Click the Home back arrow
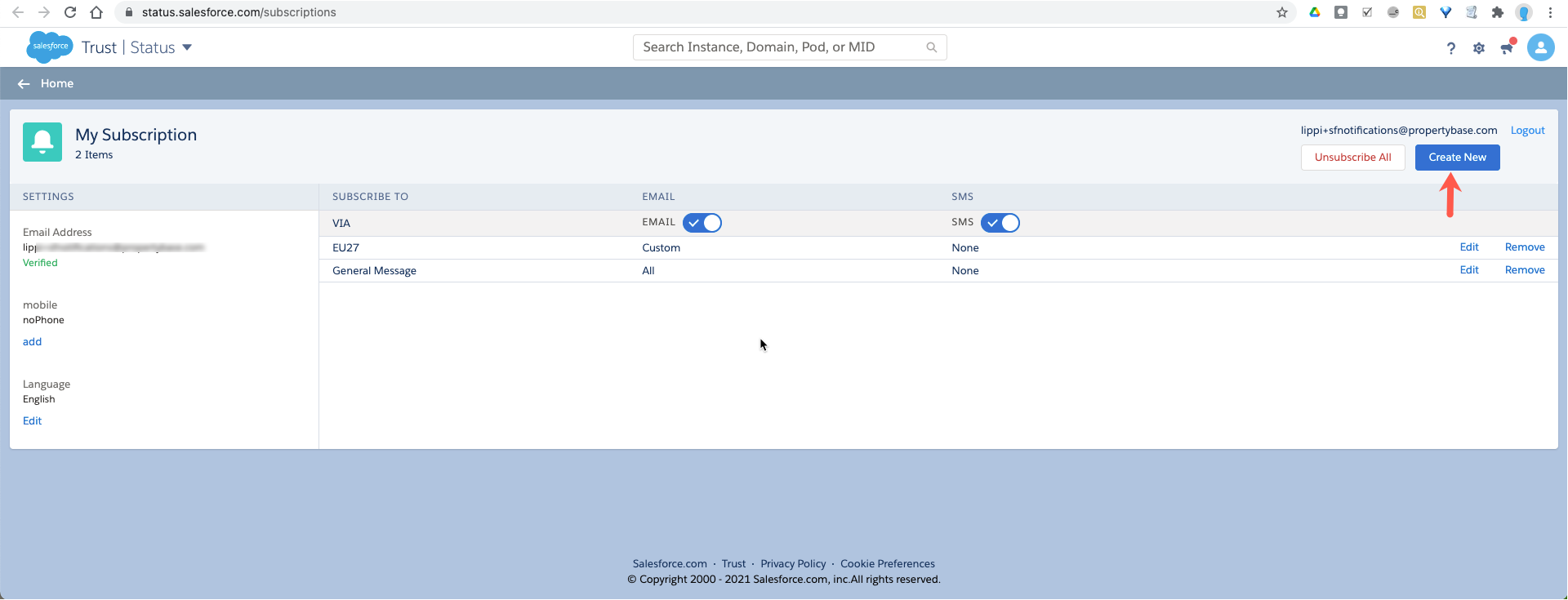The image size is (1568, 600). point(24,84)
